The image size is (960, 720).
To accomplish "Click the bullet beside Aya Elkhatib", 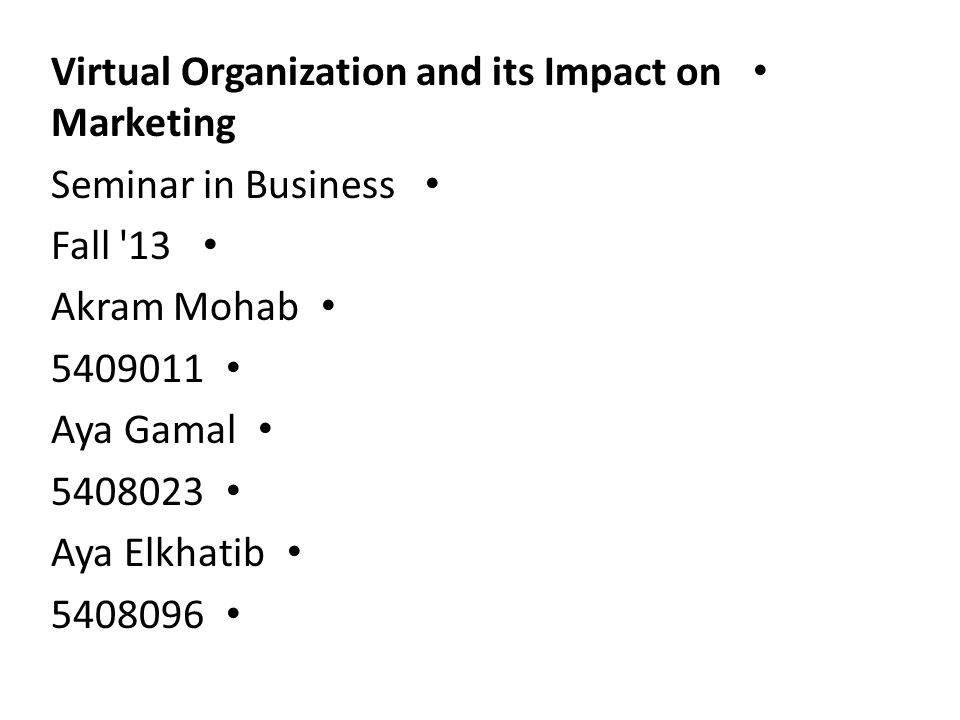I will (x=294, y=552).
